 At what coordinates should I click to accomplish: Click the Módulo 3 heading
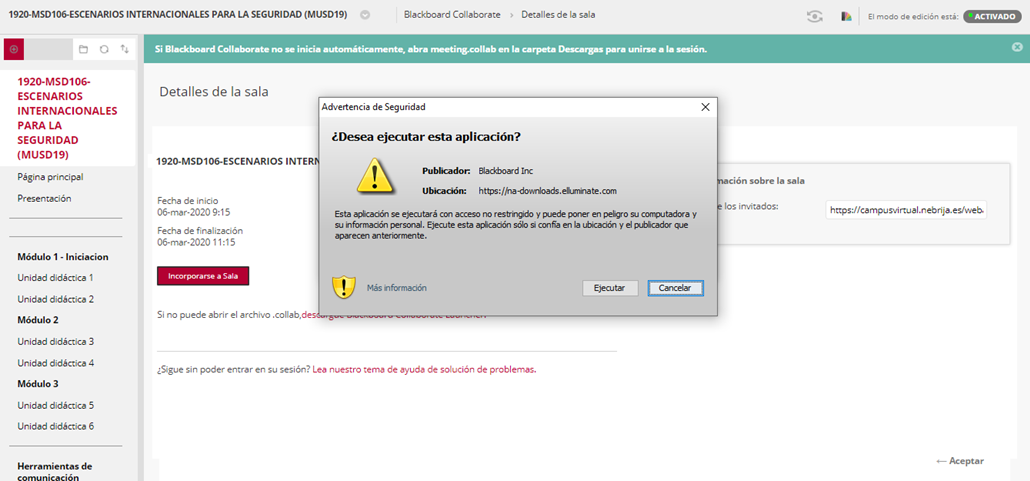click(38, 384)
